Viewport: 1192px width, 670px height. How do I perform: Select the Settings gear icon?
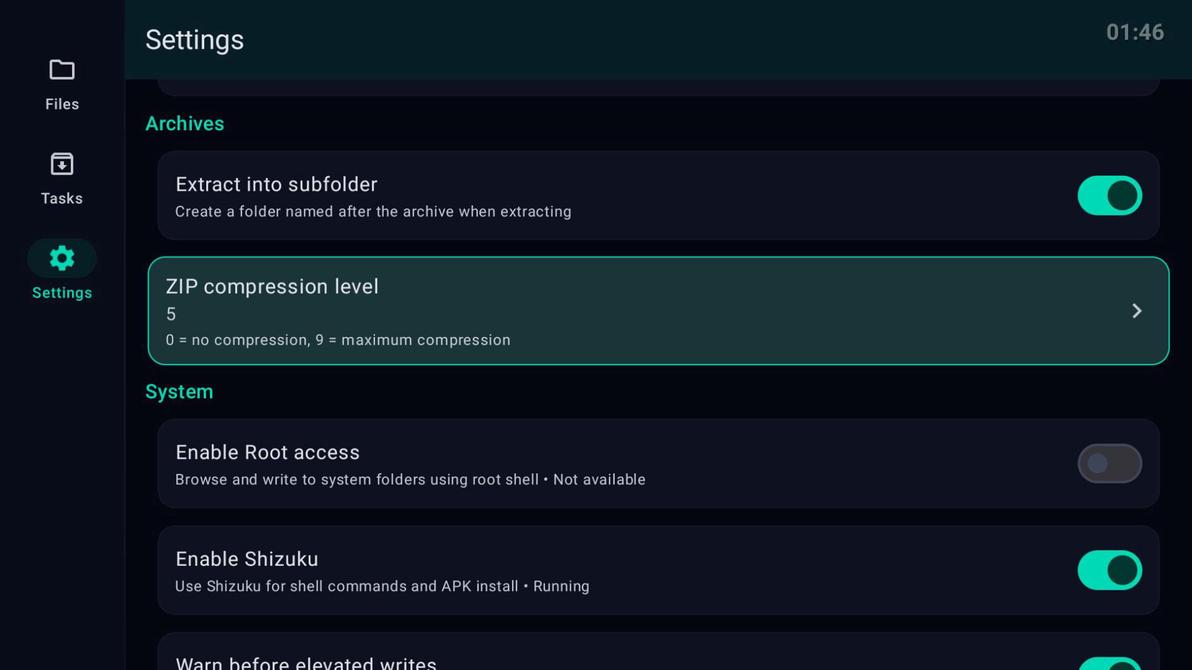pos(62,258)
